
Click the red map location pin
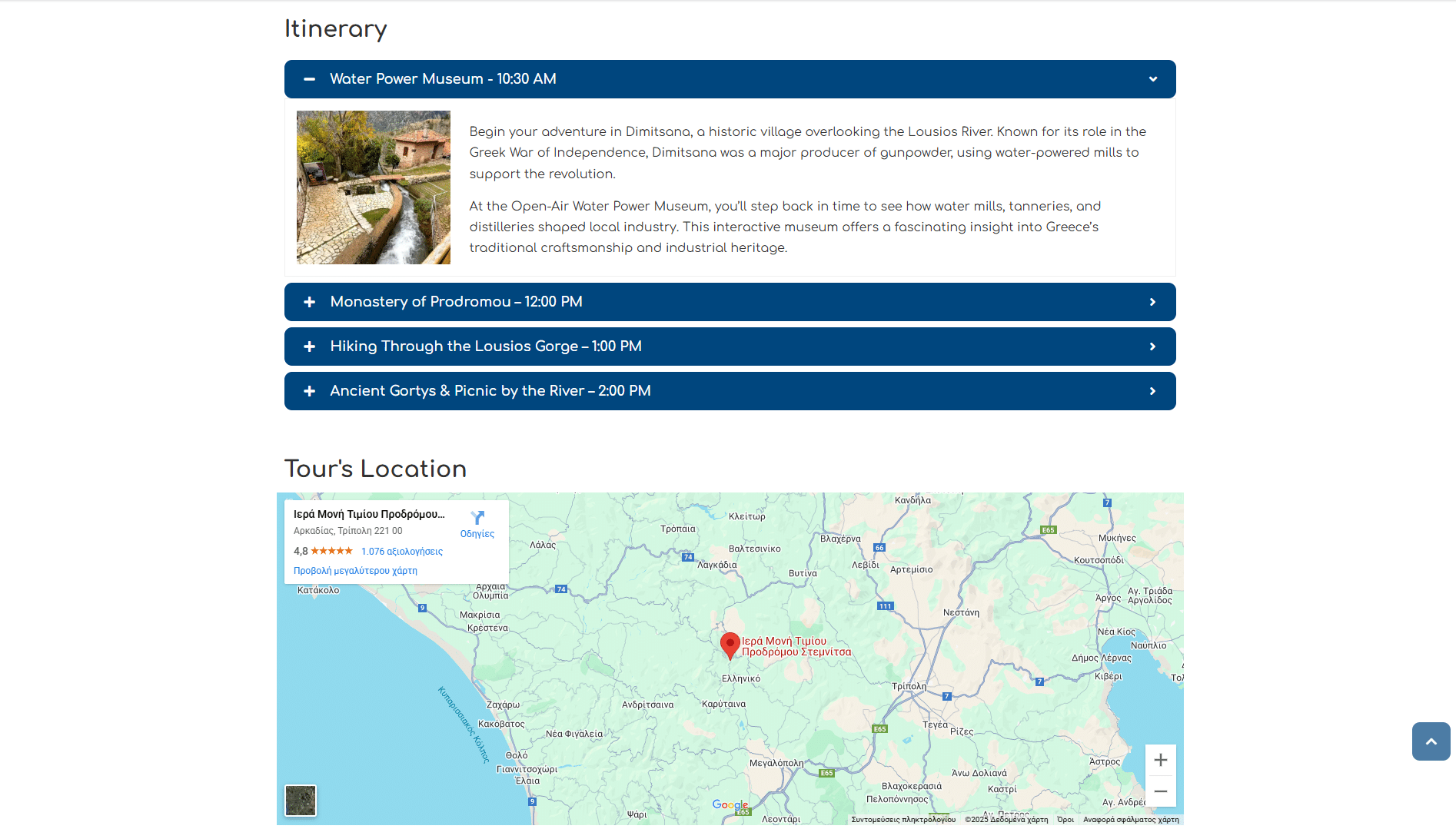730,645
